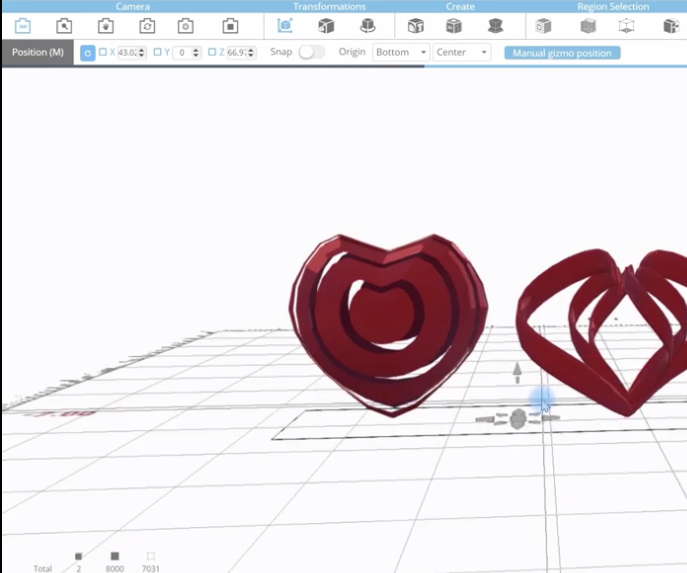687x573 pixels.
Task: Select the rightmost Region Selection cube icon
Action: pos(671,26)
